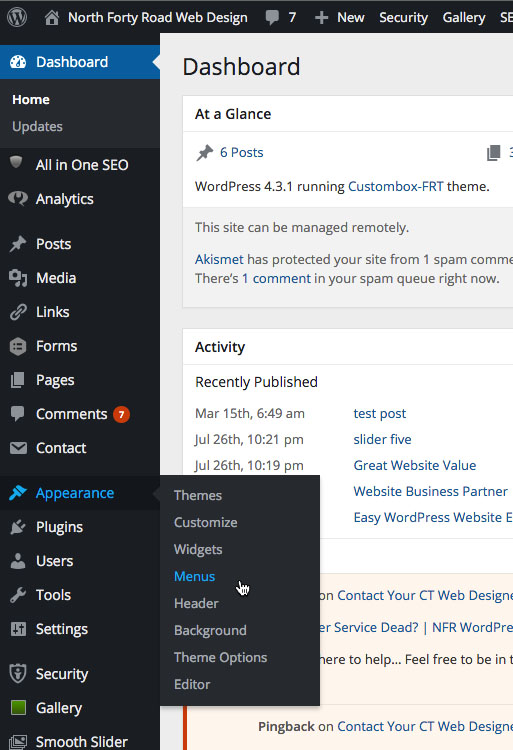Open Contact Your CT Web Designer Pingback link

425,726
